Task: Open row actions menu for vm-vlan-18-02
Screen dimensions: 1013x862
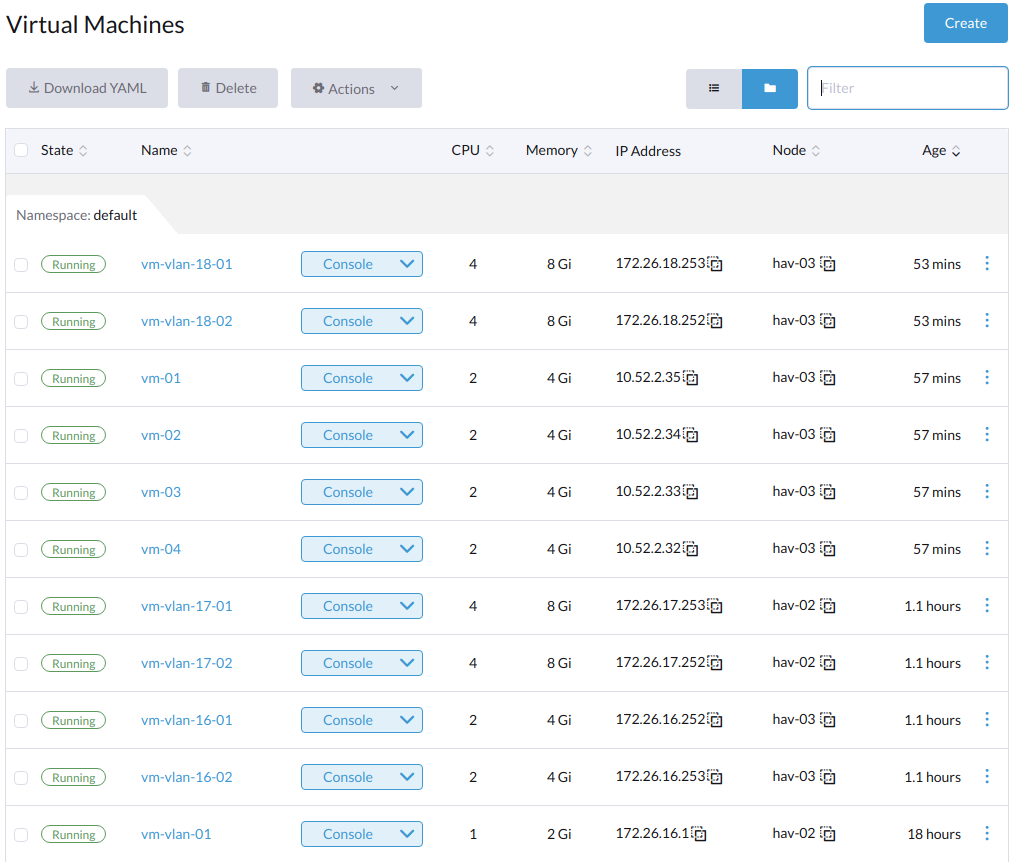Action: click(987, 320)
